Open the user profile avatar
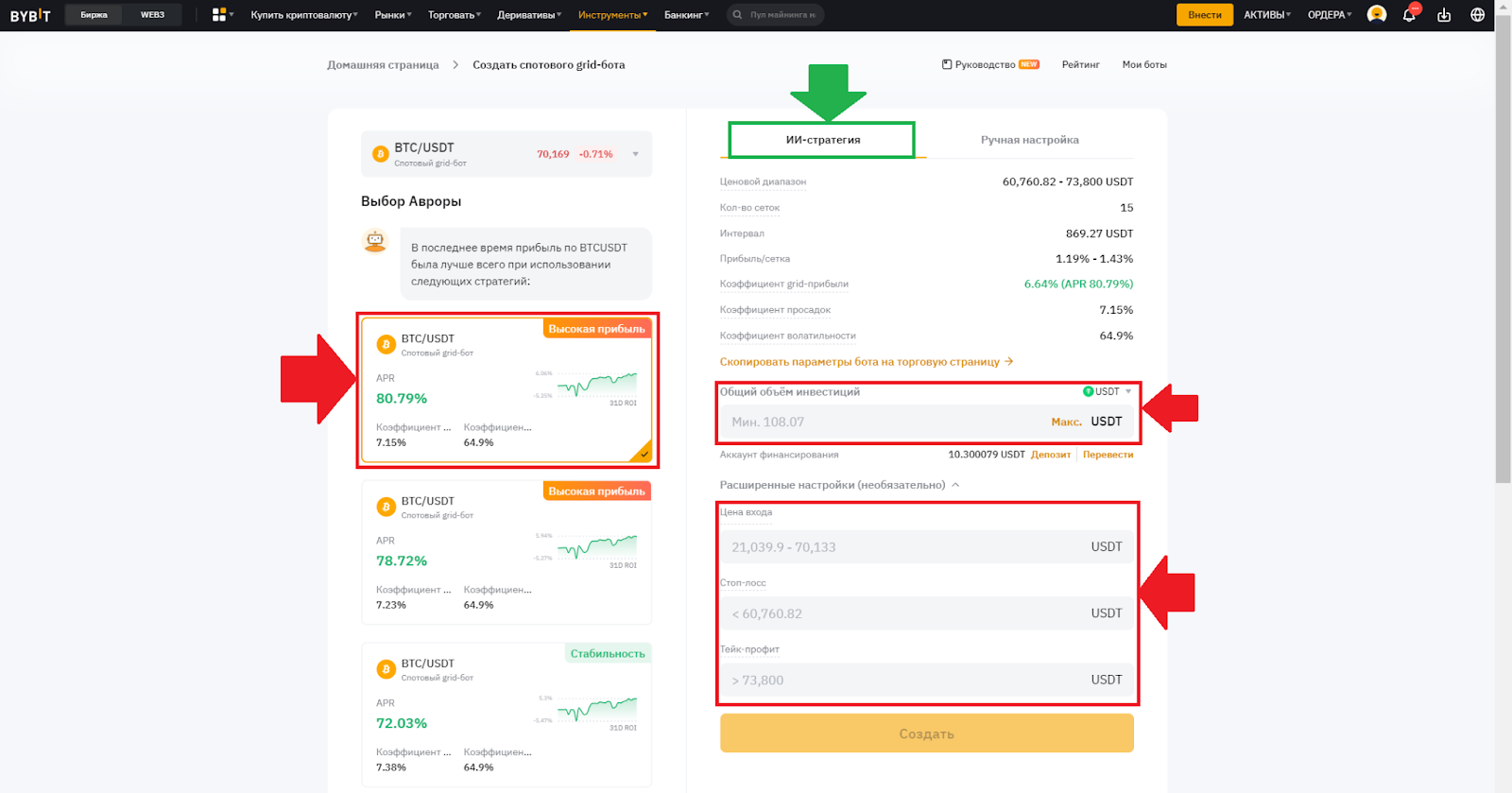The height and width of the screenshot is (793, 1512). [x=1377, y=14]
